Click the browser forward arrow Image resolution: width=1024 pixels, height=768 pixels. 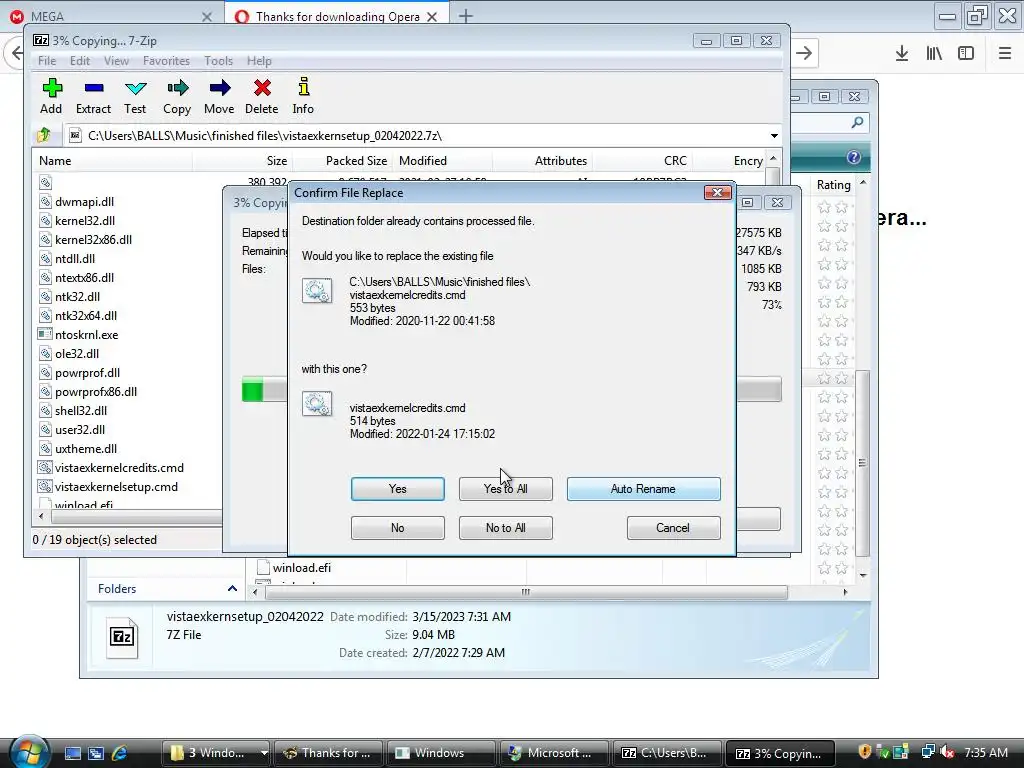(x=805, y=54)
